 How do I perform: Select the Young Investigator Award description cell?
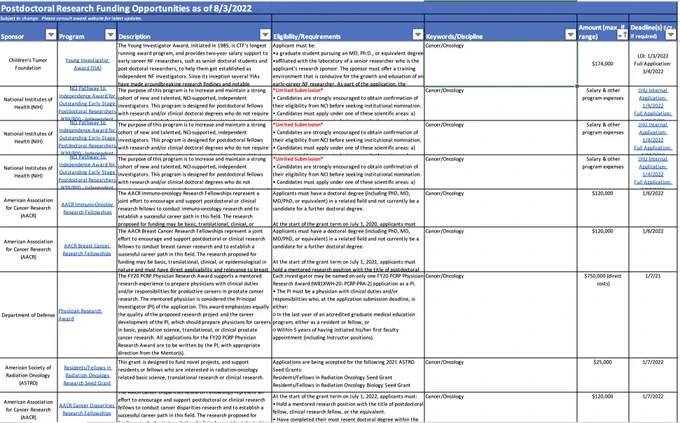pos(194,64)
